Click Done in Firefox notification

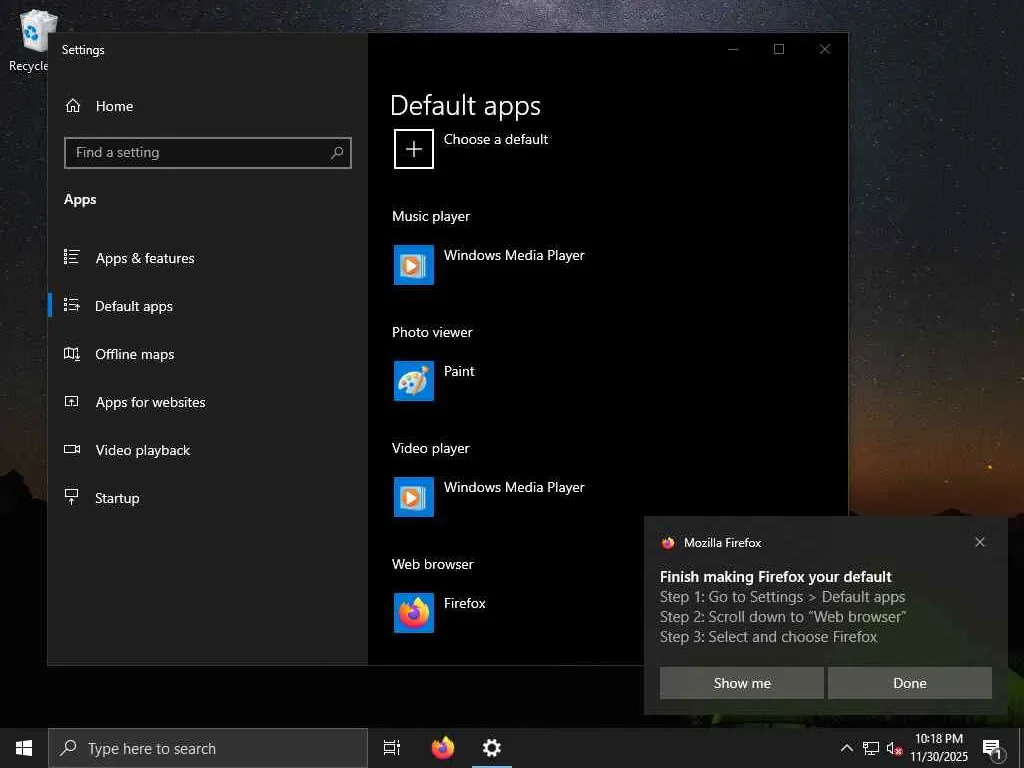[910, 683]
